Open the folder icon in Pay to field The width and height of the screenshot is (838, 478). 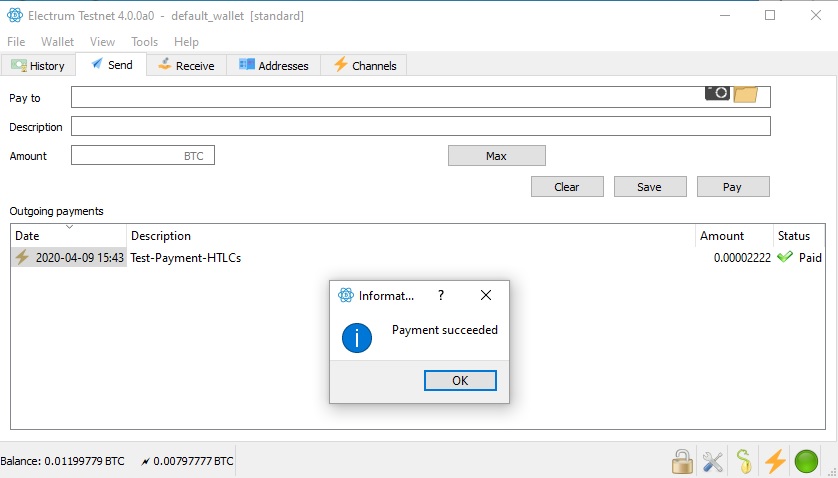coord(746,94)
